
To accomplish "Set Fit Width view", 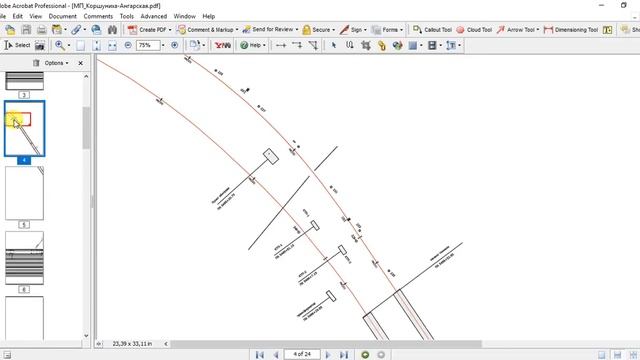I will coord(112,45).
